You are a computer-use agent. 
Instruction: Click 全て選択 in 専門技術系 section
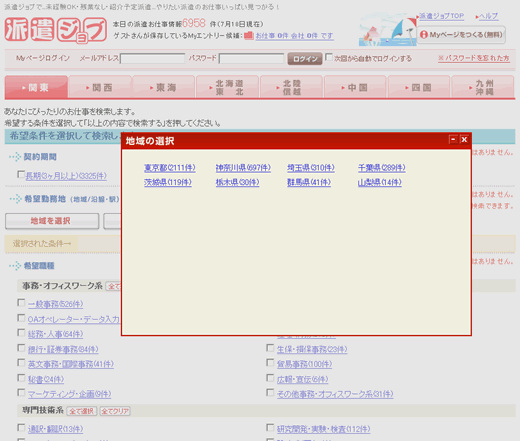(x=82, y=411)
